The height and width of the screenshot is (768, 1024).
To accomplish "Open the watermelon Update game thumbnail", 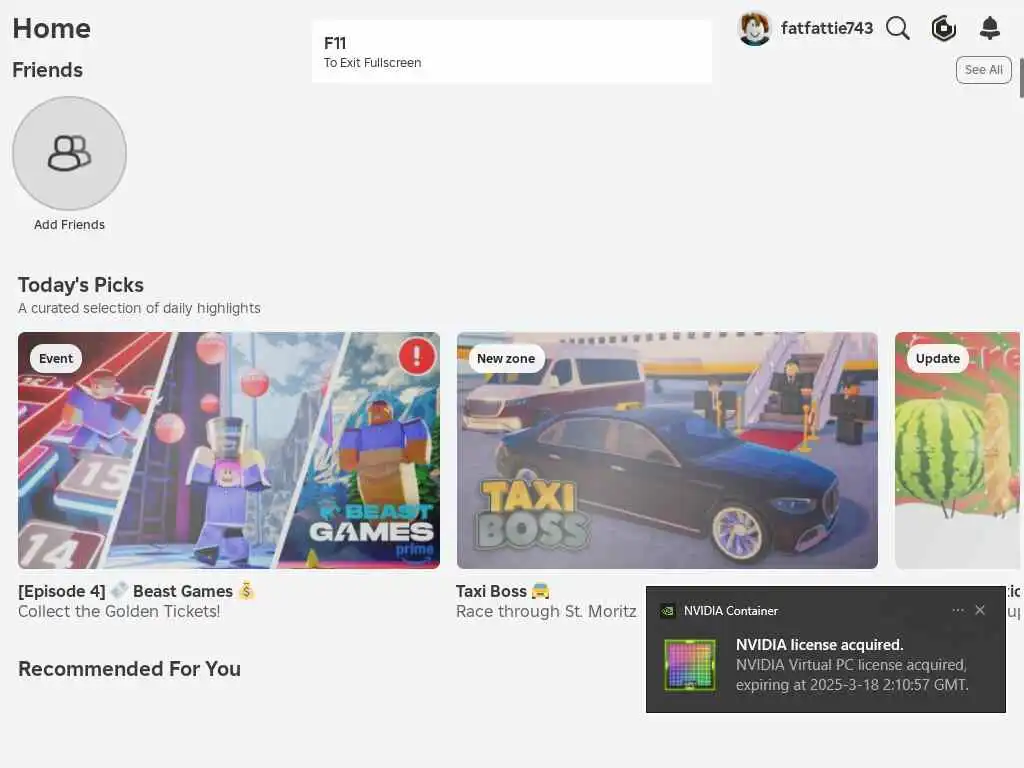I will 957,451.
